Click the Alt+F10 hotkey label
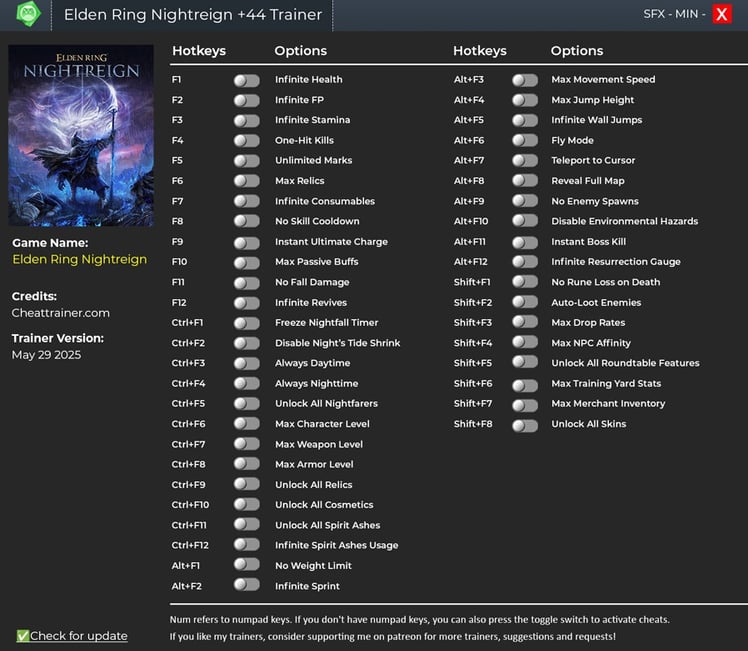Viewport: 748px width, 651px height. tap(471, 221)
